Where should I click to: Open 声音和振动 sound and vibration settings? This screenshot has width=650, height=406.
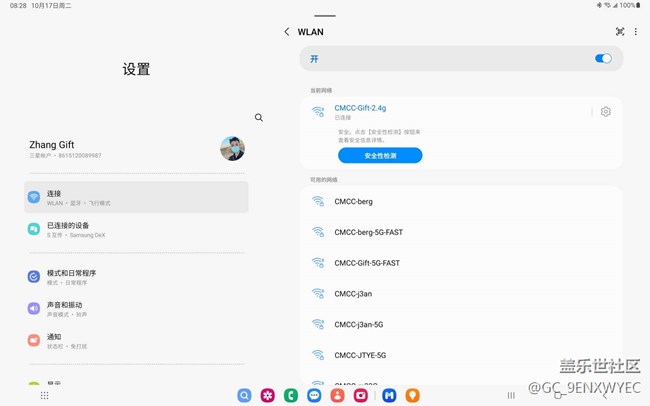tap(136, 308)
